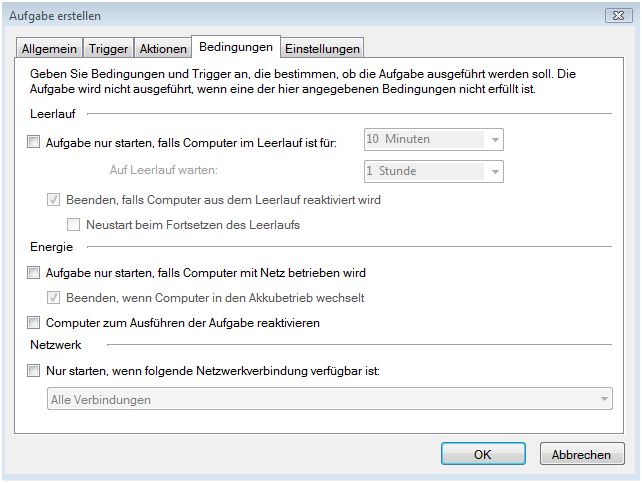Switch to the Einstellungen tab

coord(322,48)
